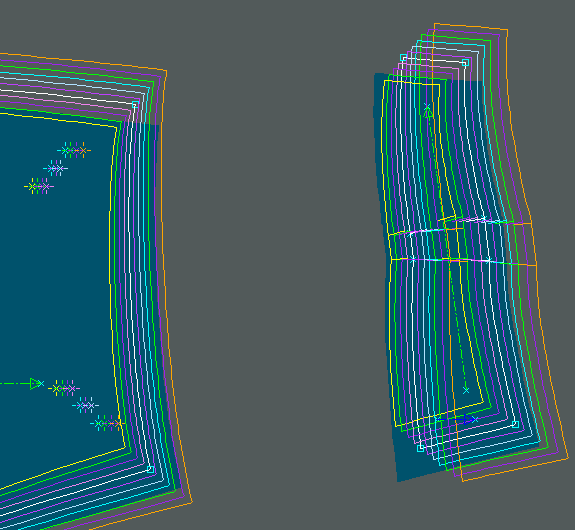The image size is (575, 530).
Task: Click the drill marker cluster beside the grain arrow
Action: coord(64,388)
